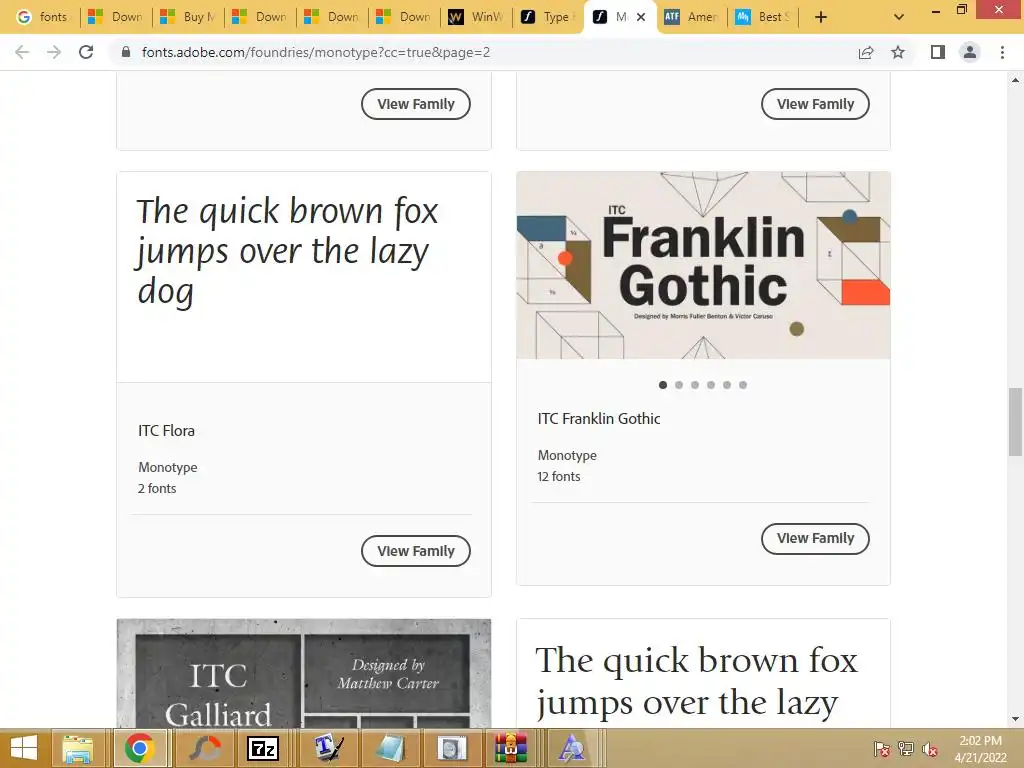Click the page vertical scrollbar thumb
The width and height of the screenshot is (1024, 768).
pos(1015,422)
